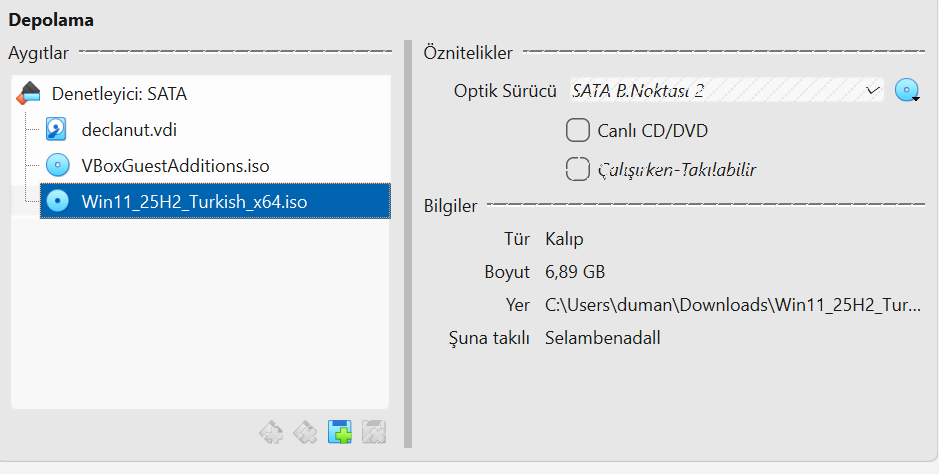Click the Boyut value 6,89 GB
Viewport: 939px width, 474px height.
575,272
